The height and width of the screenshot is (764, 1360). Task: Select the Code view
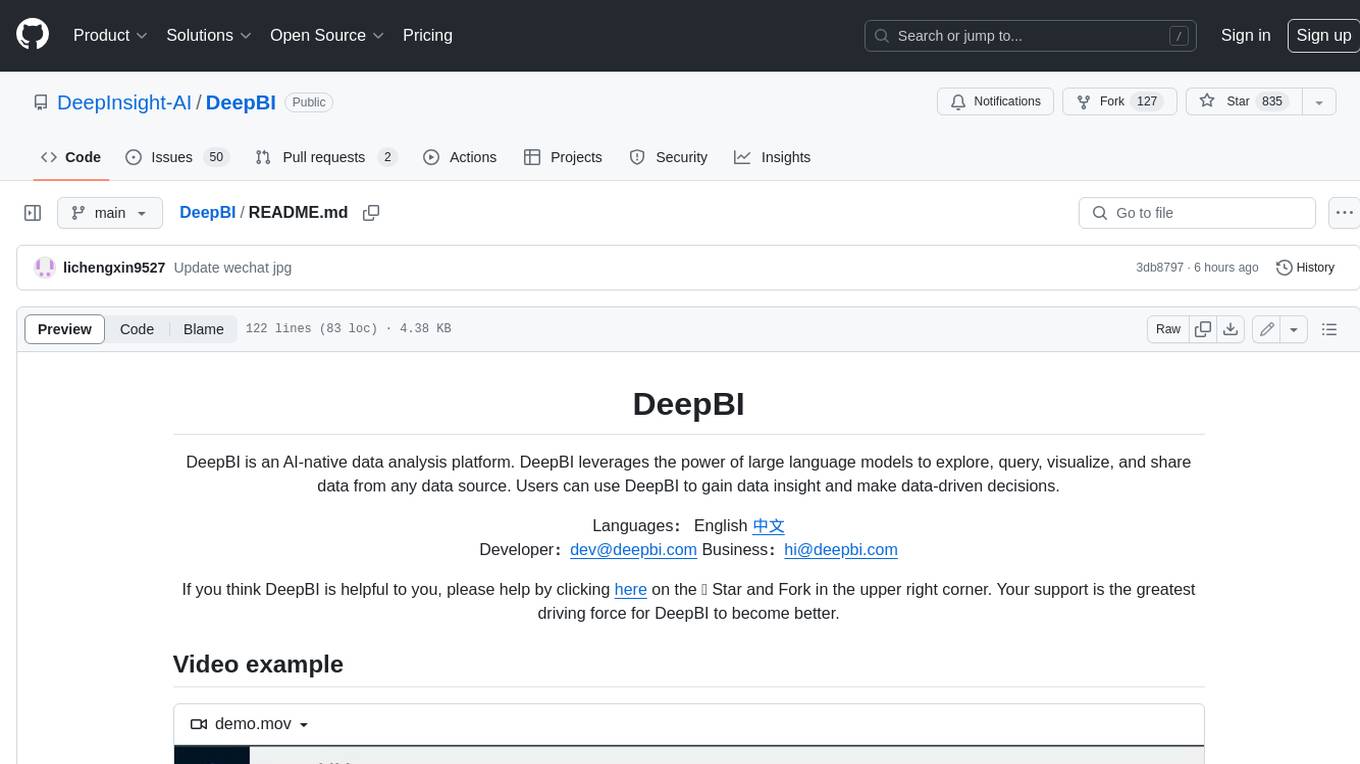click(x=137, y=329)
